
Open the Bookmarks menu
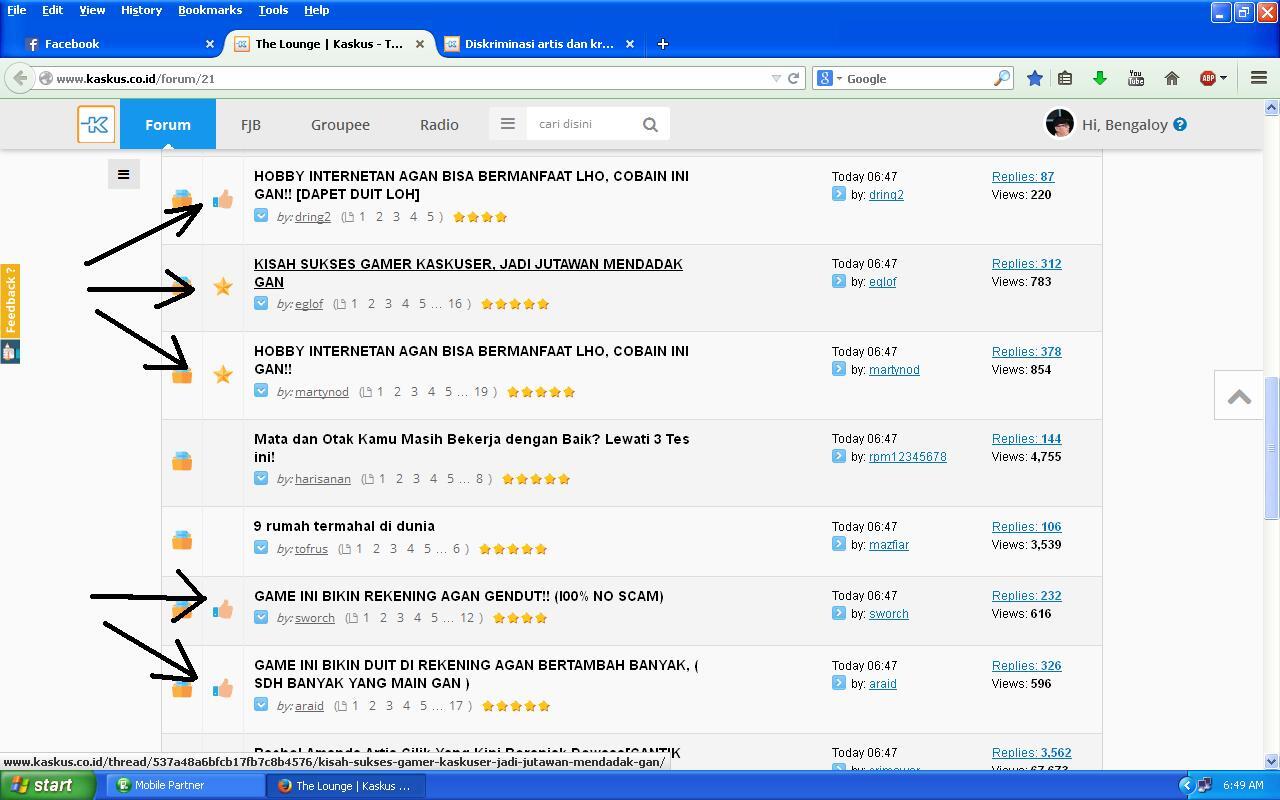coord(210,10)
